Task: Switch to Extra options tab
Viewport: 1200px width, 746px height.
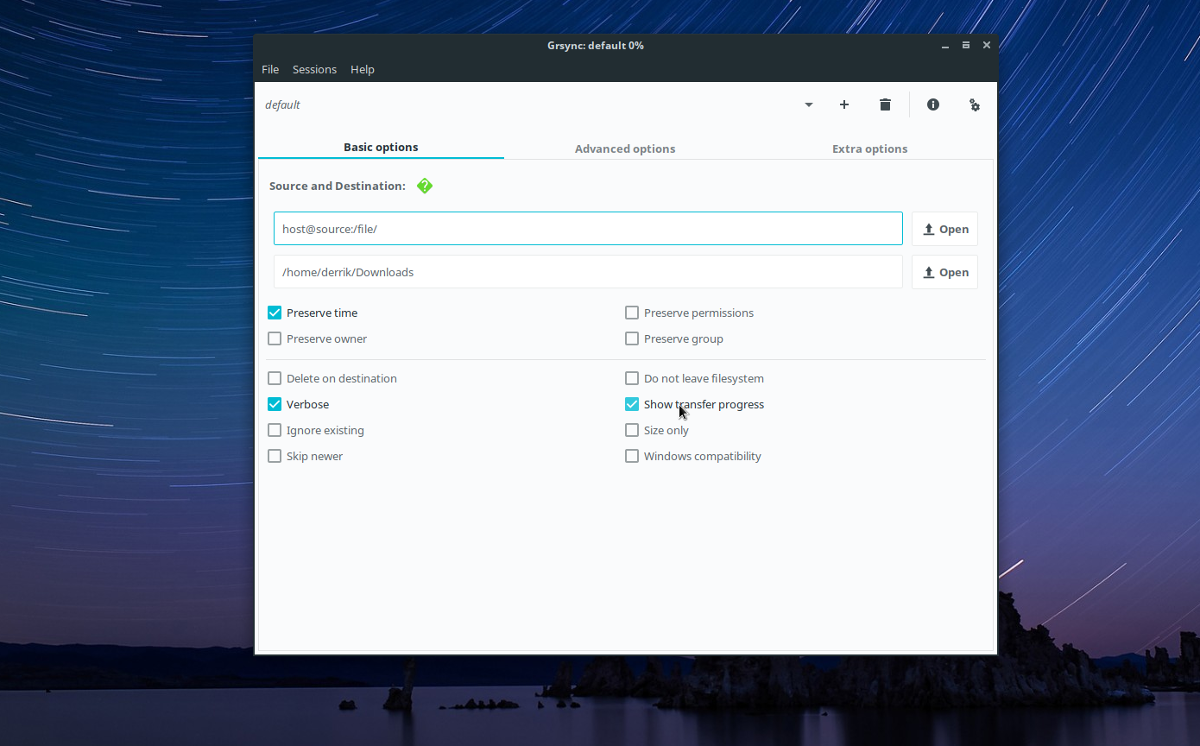Action: click(870, 149)
